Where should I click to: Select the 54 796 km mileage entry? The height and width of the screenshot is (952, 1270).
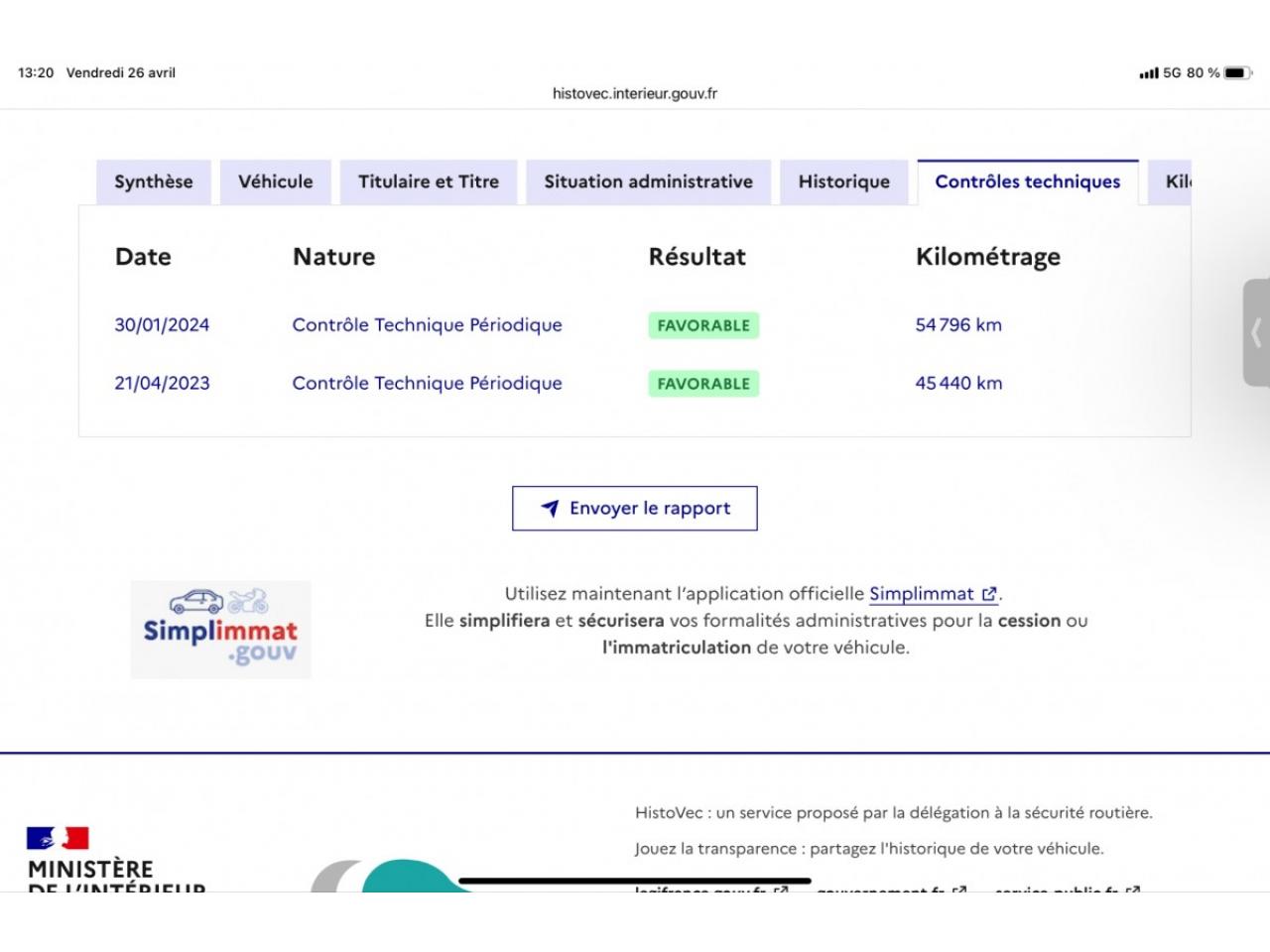click(957, 325)
